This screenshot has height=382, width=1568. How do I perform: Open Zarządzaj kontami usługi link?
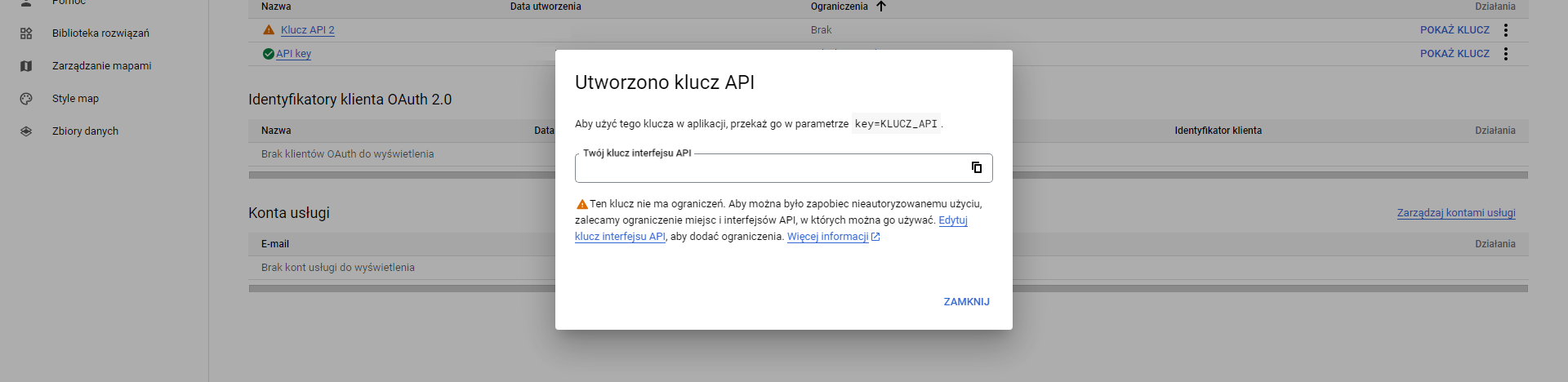coord(1455,213)
